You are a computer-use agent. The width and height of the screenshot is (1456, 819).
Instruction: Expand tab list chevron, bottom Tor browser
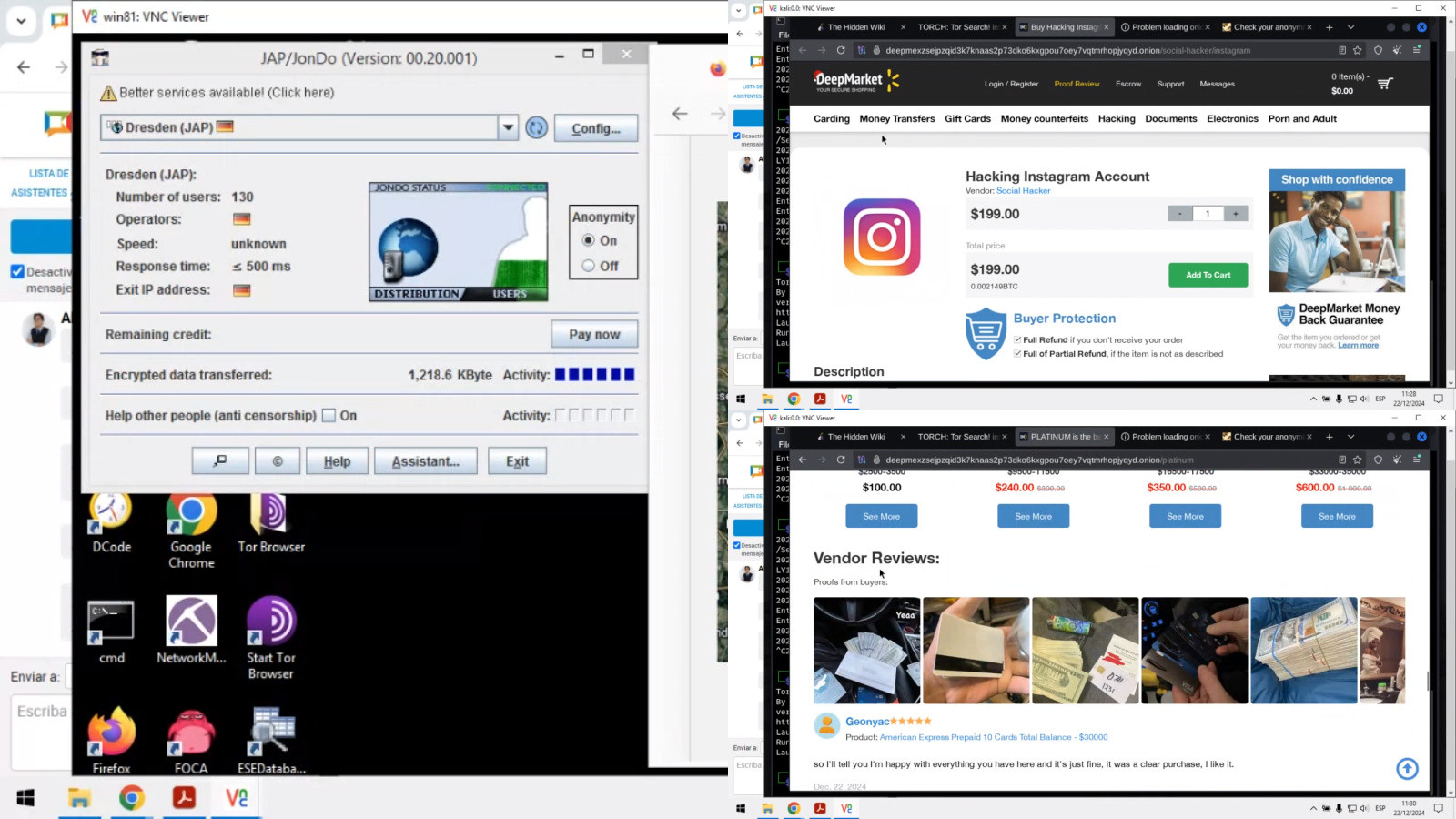pos(1350,437)
